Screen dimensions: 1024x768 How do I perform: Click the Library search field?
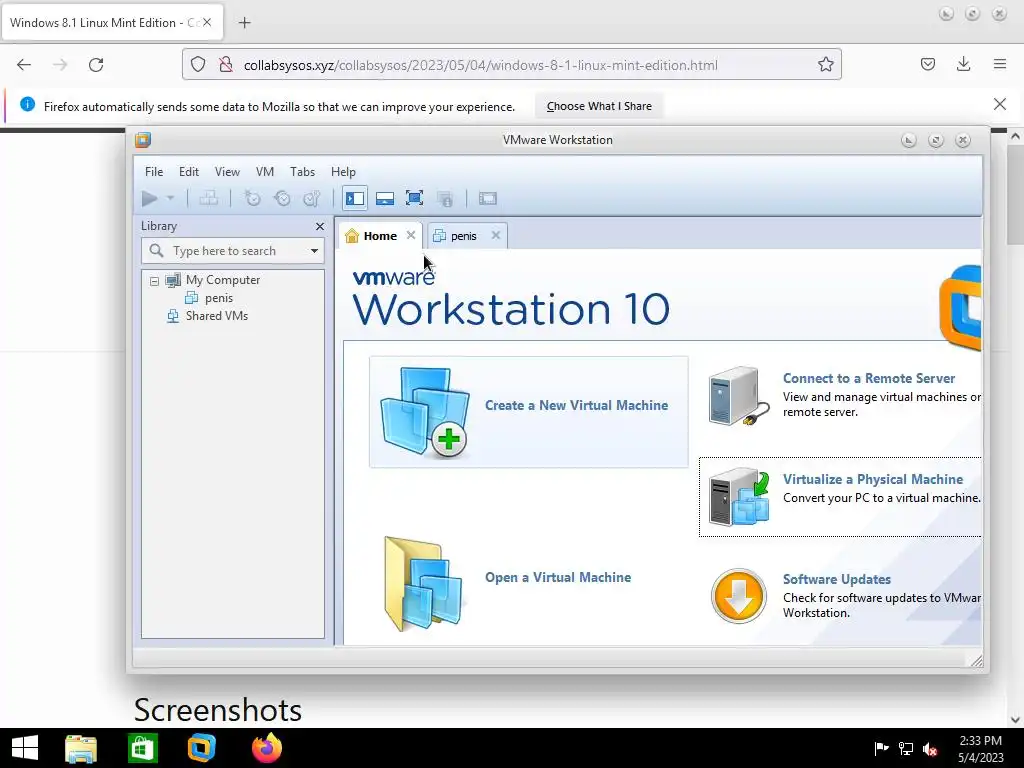tap(233, 251)
